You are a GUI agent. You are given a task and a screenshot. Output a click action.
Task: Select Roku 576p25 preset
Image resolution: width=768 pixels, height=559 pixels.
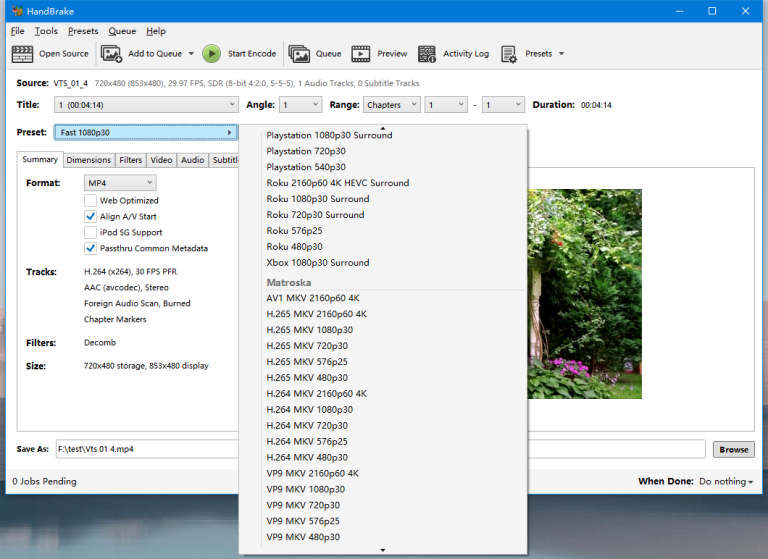(294, 231)
